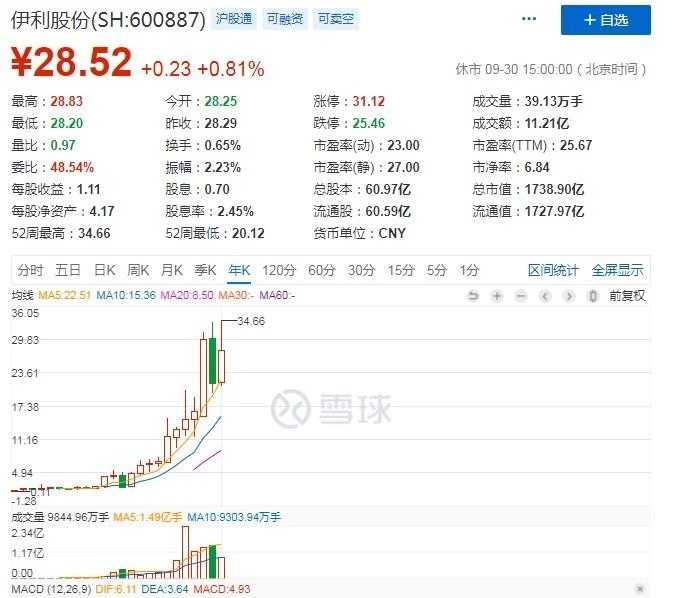Screen dimensions: 678x598
Task: Click the 休市 09-30 15:00:00 timestamp
Action: point(551,69)
